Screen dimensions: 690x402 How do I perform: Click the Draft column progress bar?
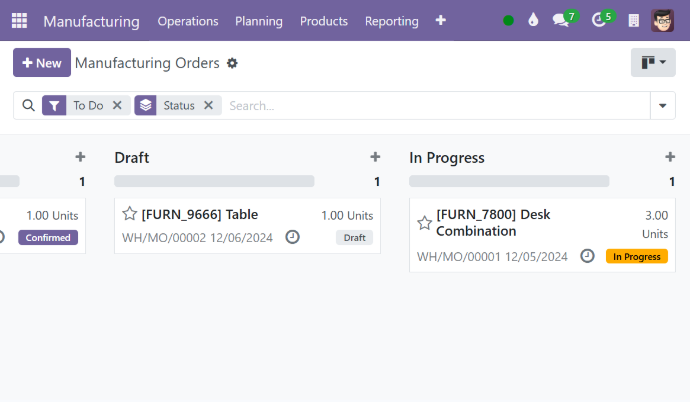[214, 182]
